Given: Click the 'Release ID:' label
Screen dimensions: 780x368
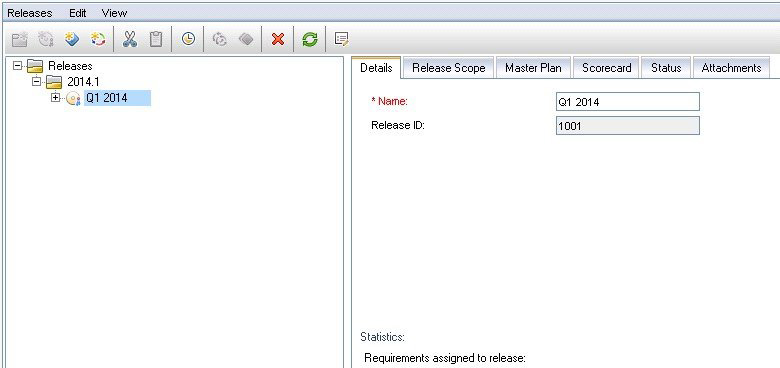Looking at the screenshot, I should 397,125.
